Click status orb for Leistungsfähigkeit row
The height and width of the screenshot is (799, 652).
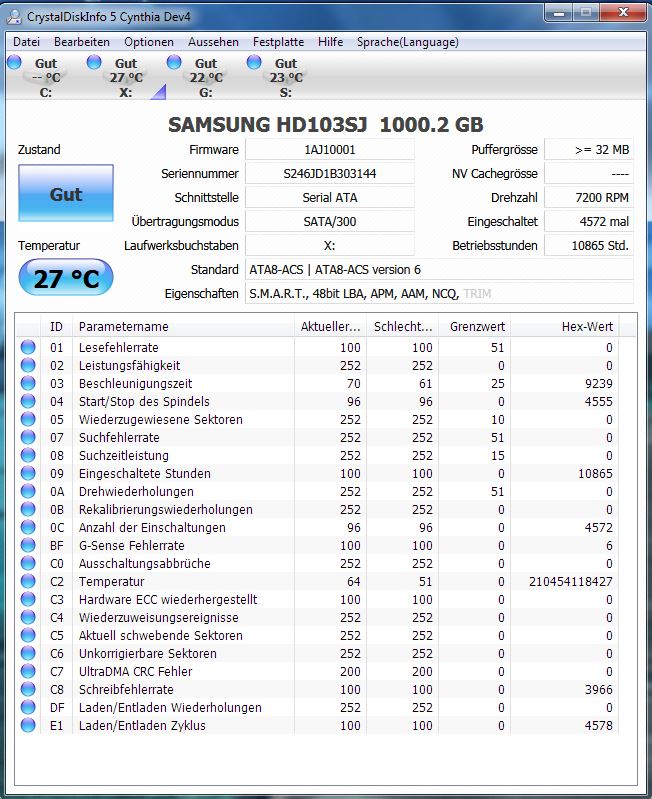28,365
